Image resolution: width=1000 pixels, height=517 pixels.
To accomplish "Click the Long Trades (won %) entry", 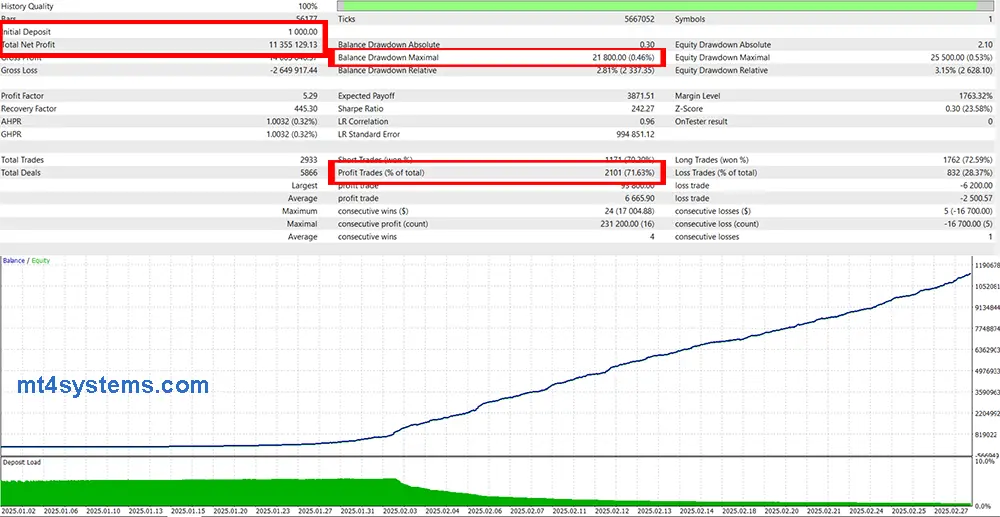I will point(712,160).
